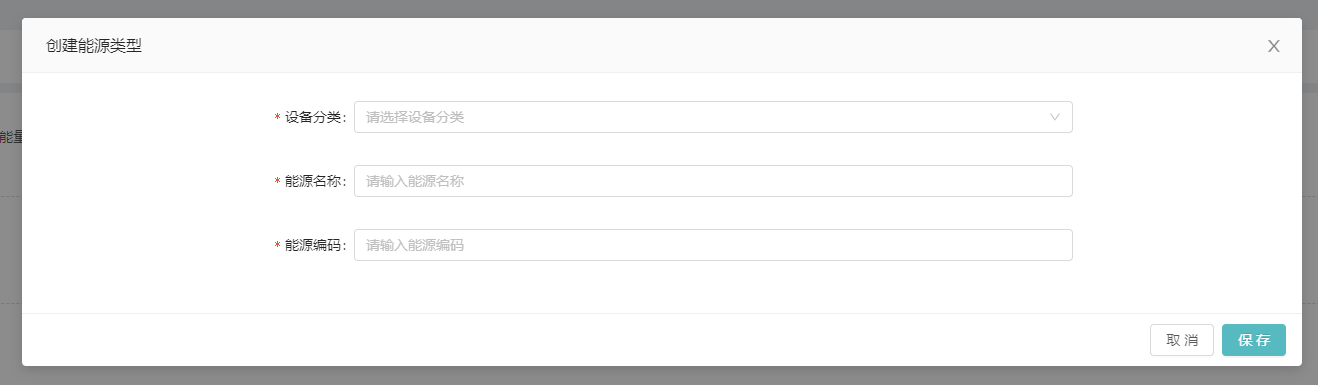
Task: Click the blank dialog body below 能源编码
Action: point(660,288)
